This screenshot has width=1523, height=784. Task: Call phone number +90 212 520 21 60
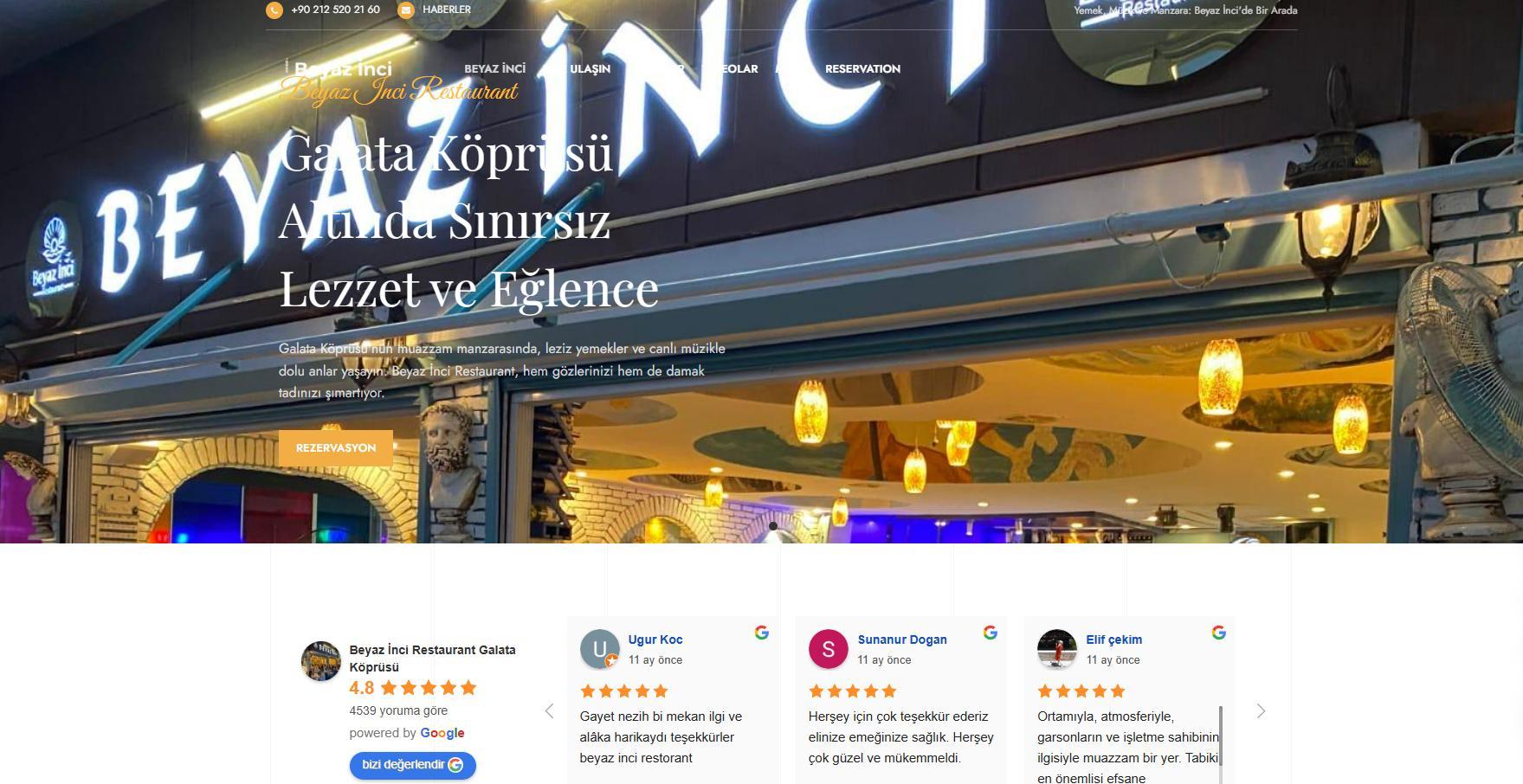(336, 10)
